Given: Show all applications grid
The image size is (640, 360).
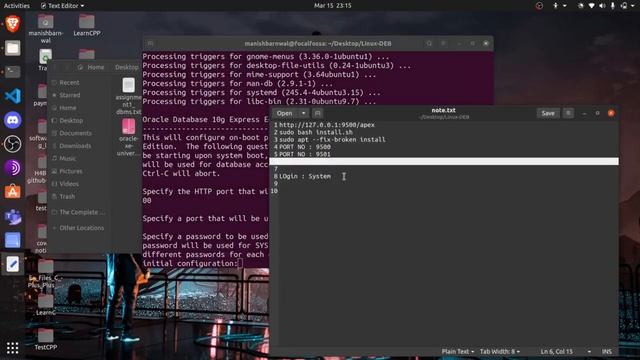Looking at the screenshot, I should pyautogui.click(x=13, y=348).
